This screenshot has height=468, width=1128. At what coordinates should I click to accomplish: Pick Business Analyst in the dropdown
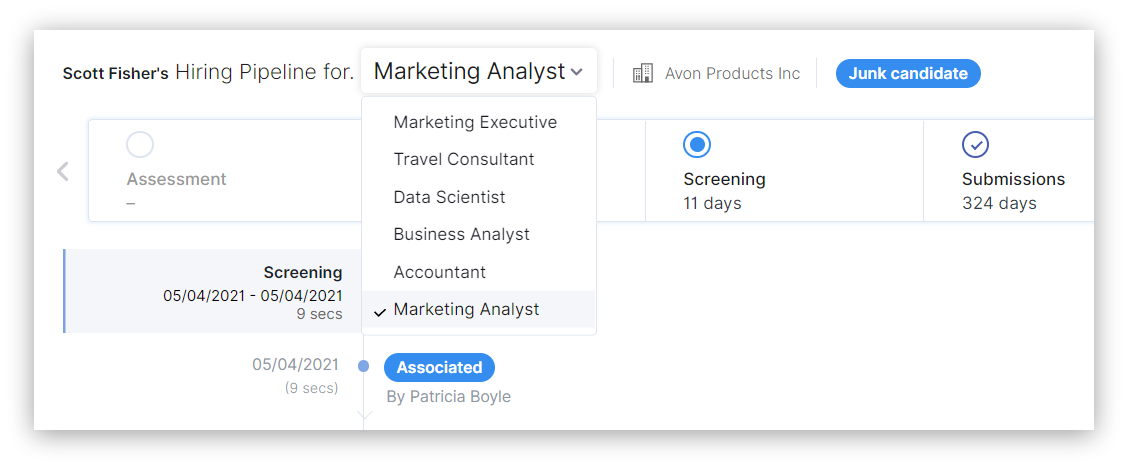pyautogui.click(x=461, y=234)
